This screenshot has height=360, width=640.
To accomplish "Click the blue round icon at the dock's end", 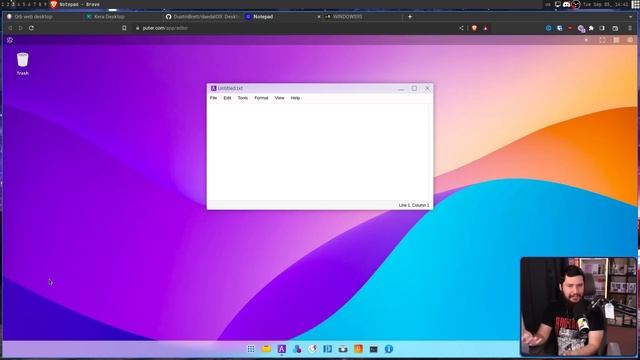I will coord(389,349).
